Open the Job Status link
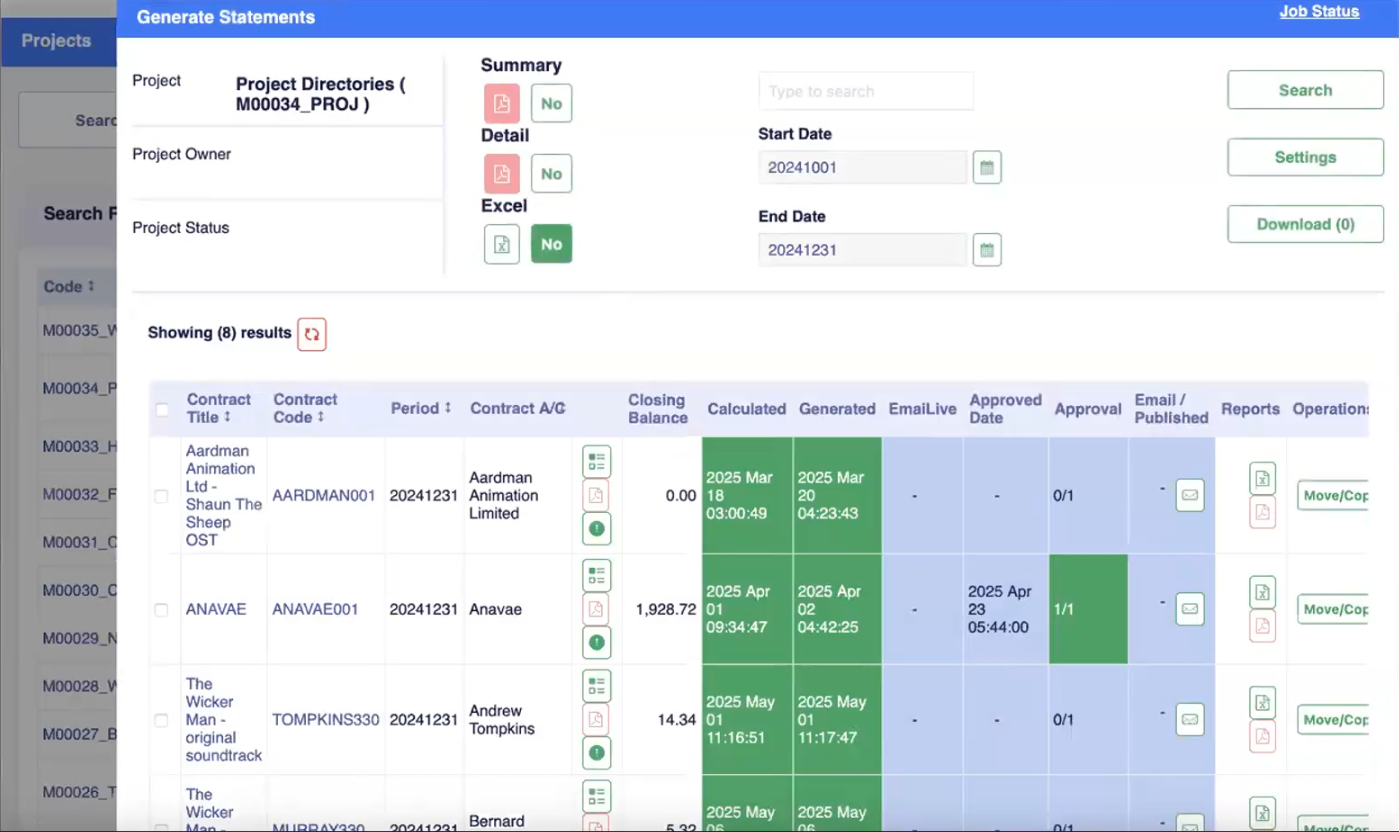 (x=1319, y=12)
